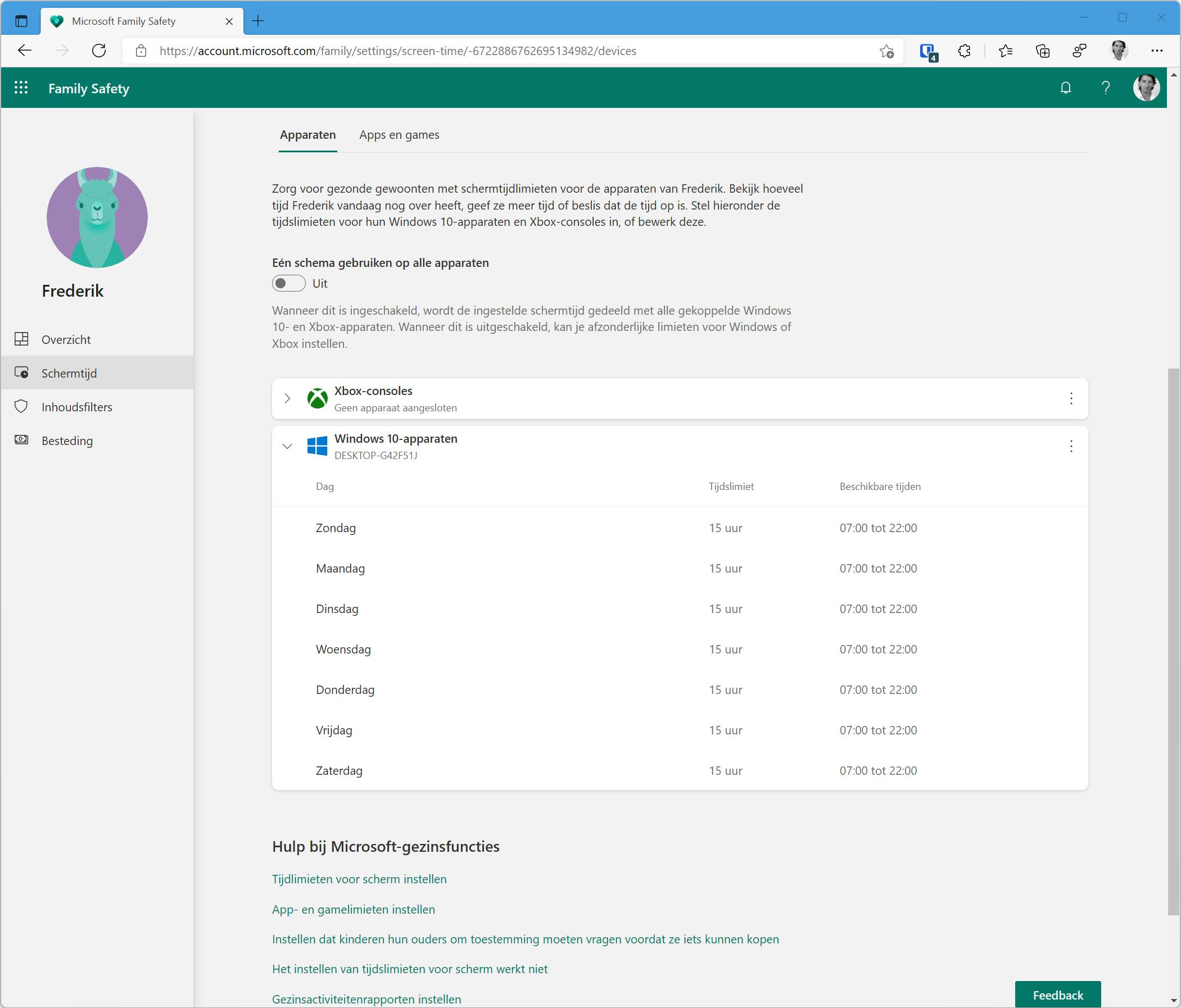Image resolution: width=1181 pixels, height=1008 pixels.
Task: Click the Edge Collections icon
Action: pos(1043,51)
